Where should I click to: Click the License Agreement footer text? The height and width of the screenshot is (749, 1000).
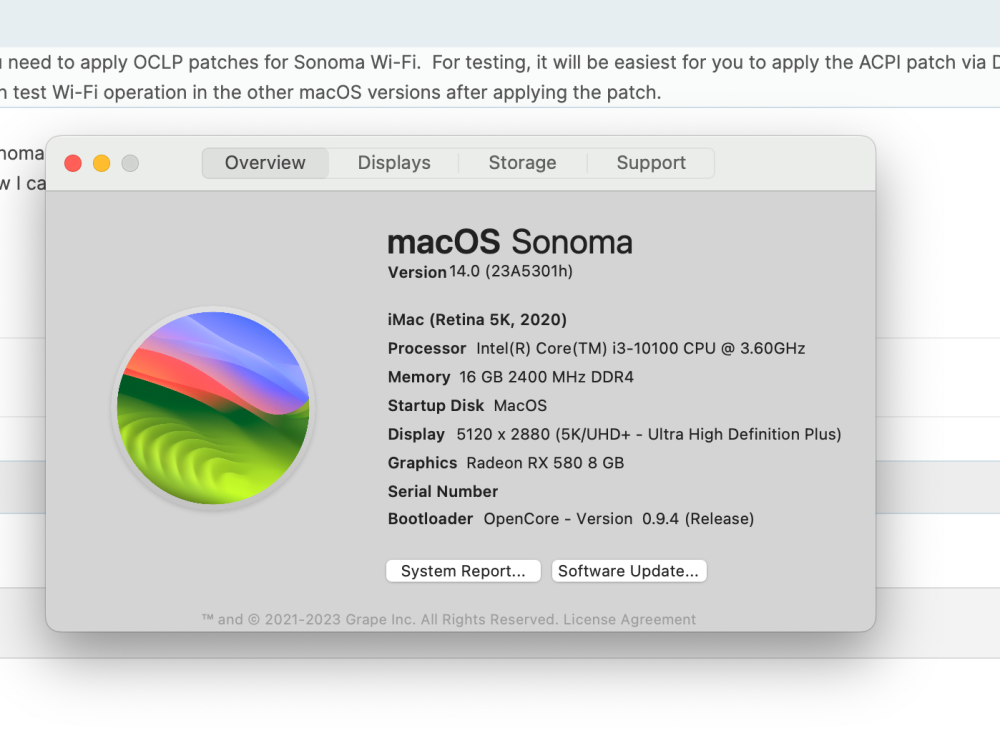click(629, 619)
